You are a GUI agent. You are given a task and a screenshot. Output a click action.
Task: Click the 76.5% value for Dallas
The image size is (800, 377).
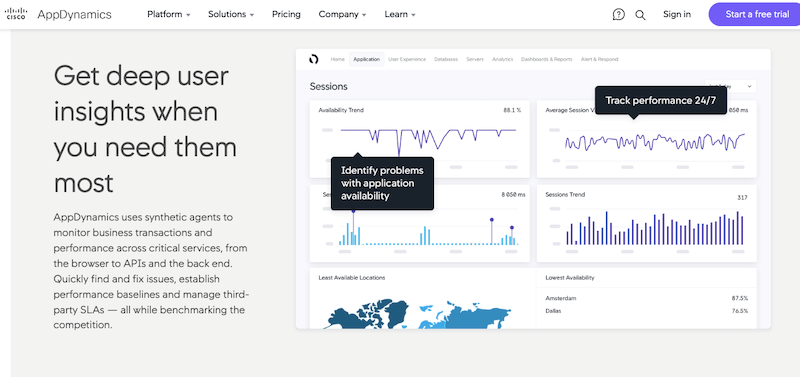(x=740, y=311)
